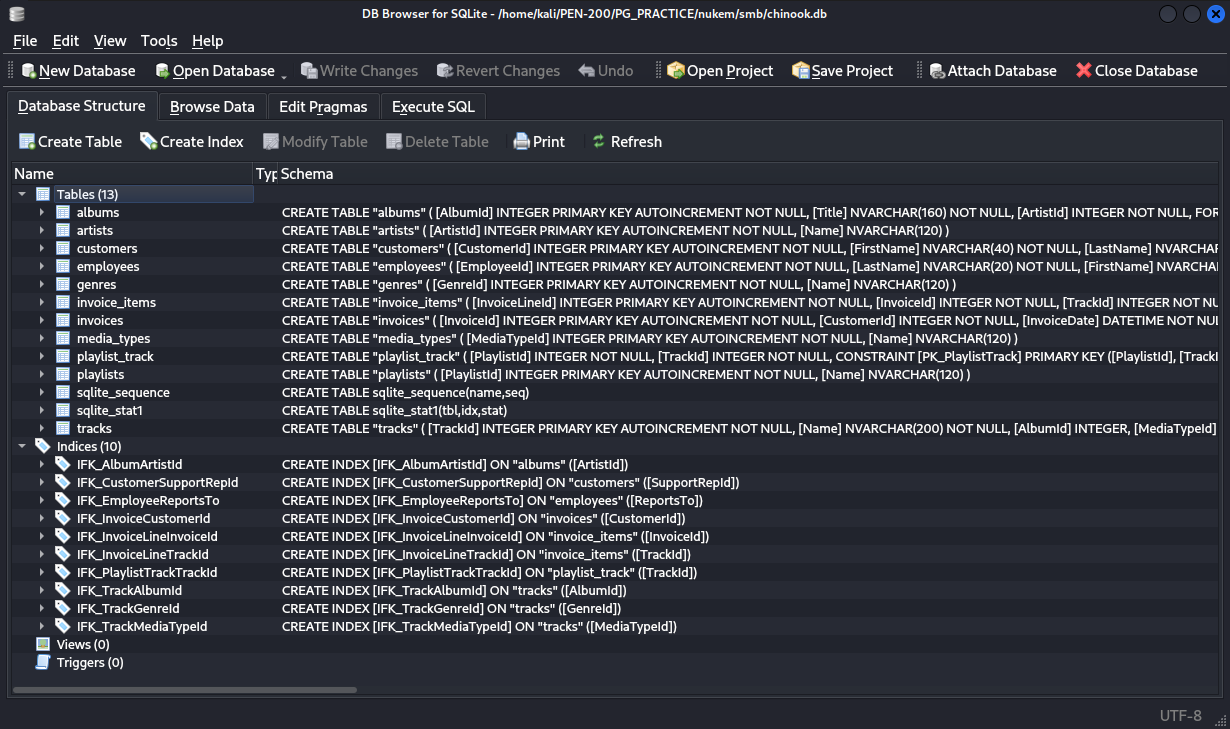This screenshot has height=729, width=1230.
Task: Select the invoice_items table row
Action: coord(614,302)
